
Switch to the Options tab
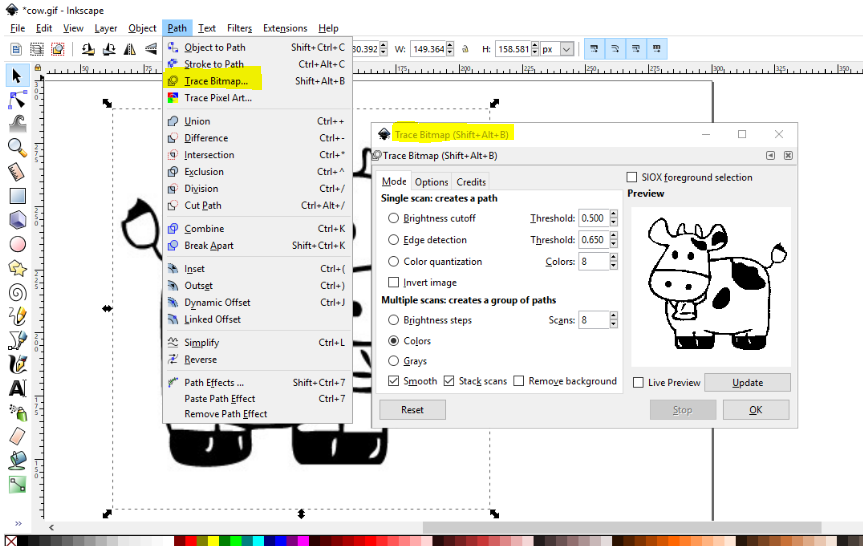(432, 182)
